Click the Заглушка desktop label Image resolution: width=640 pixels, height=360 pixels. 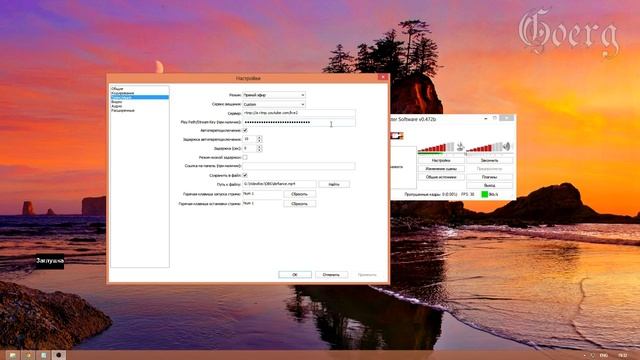click(x=50, y=260)
